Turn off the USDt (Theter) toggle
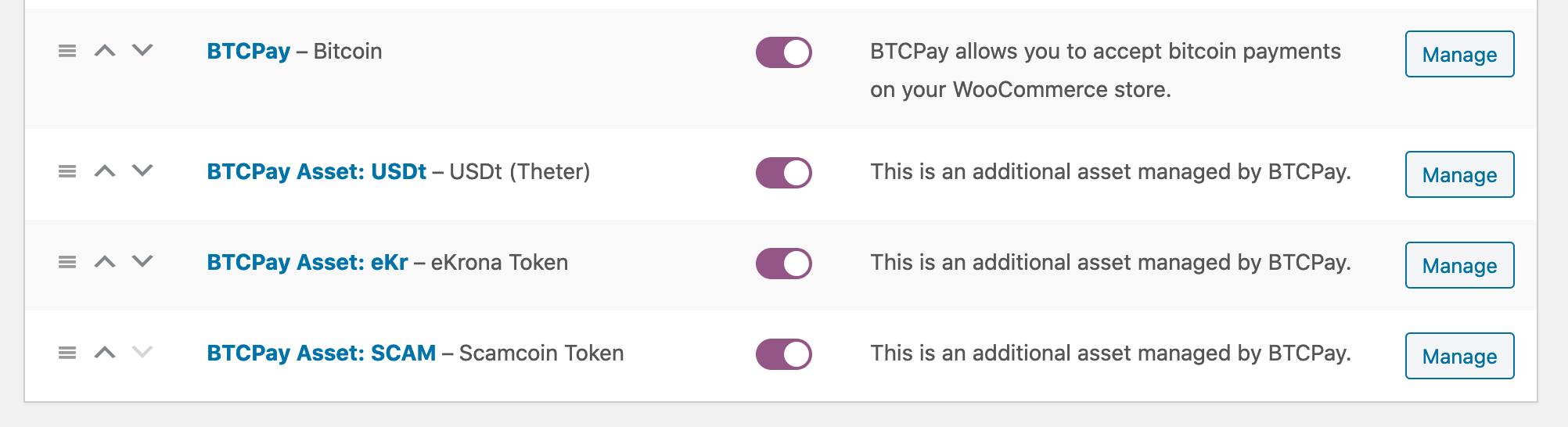The height and width of the screenshot is (427, 1568). click(x=783, y=173)
